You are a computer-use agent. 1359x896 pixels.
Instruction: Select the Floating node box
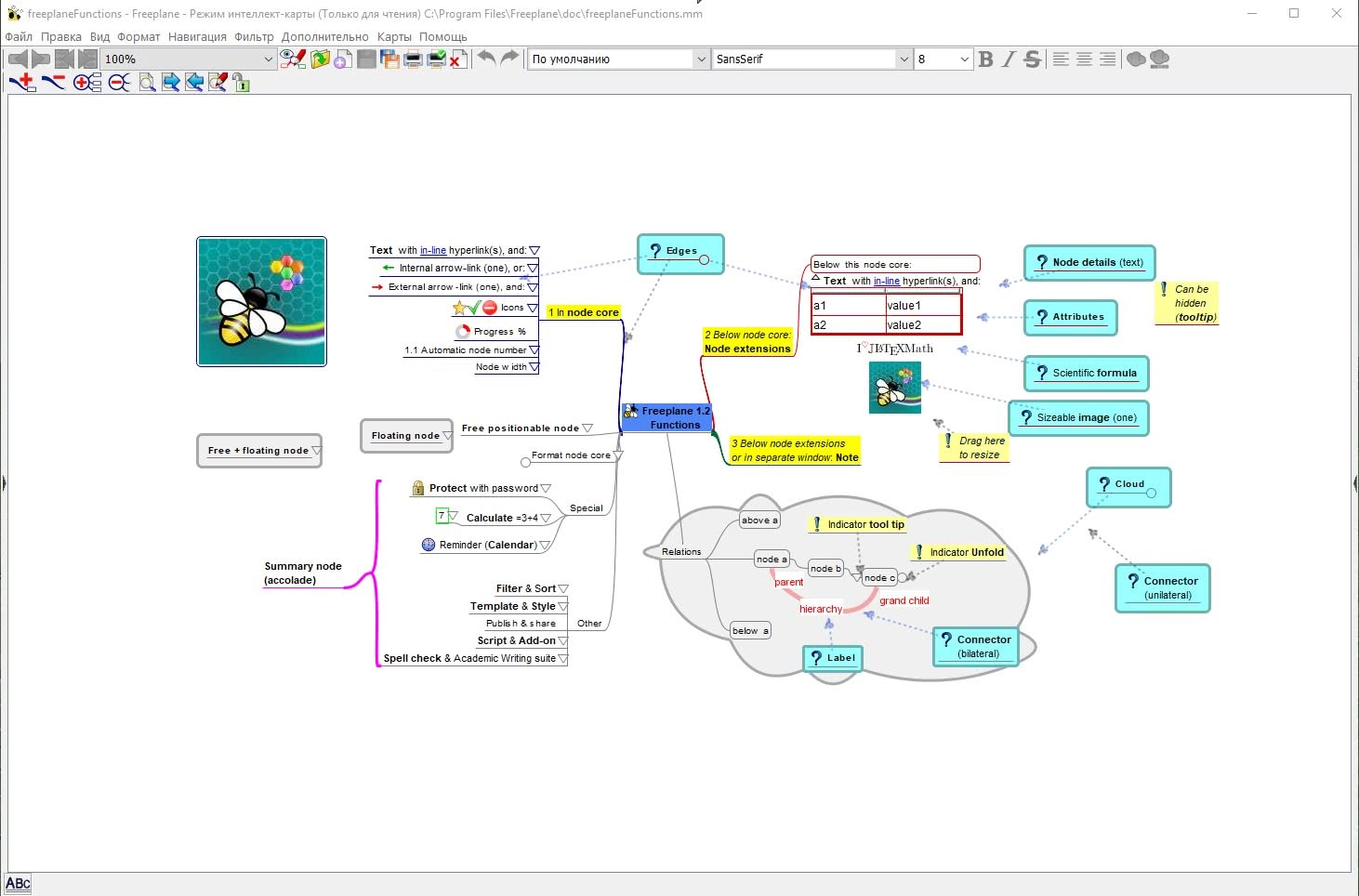click(x=406, y=436)
